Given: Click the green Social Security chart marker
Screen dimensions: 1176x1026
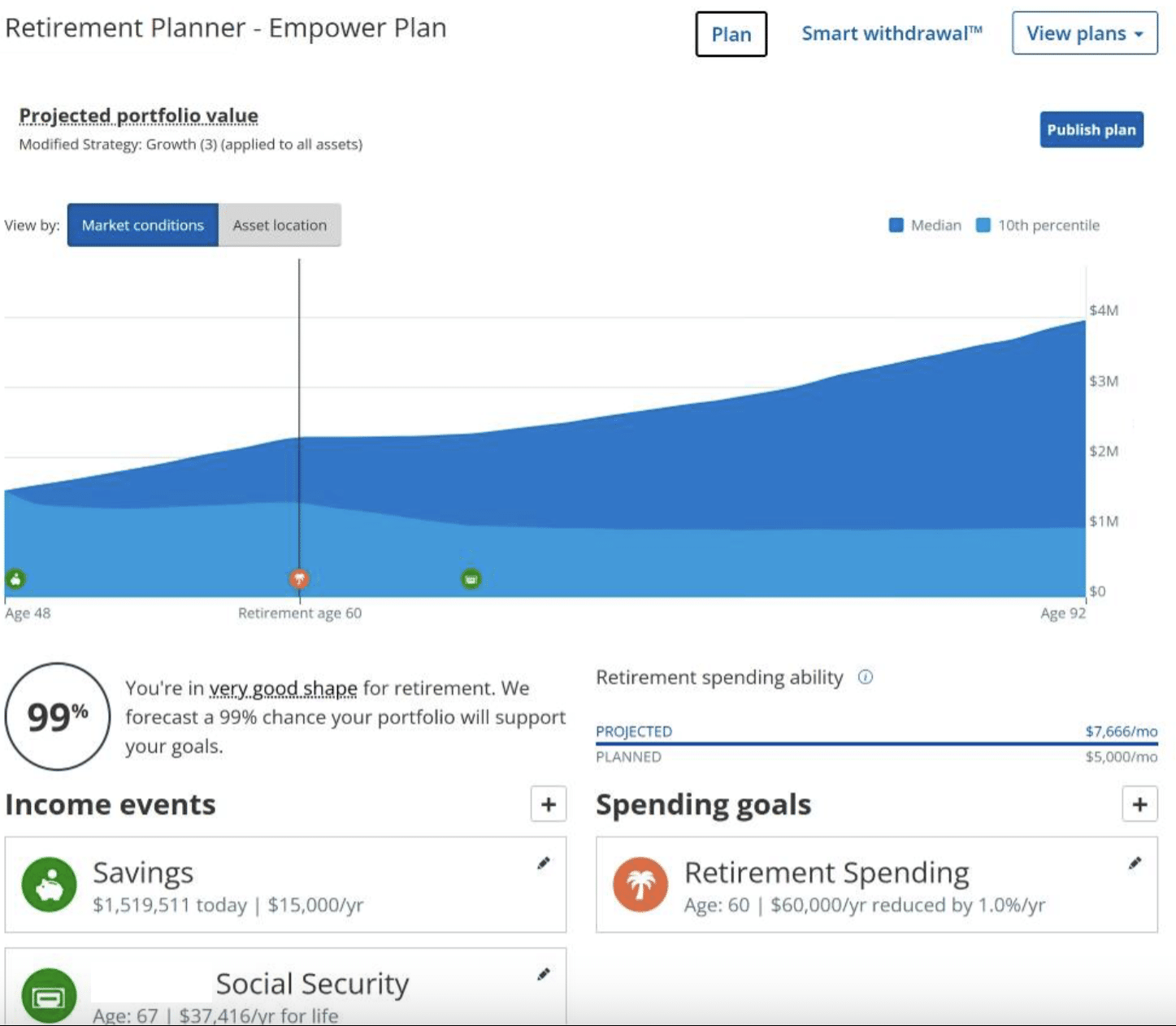Looking at the screenshot, I should [471, 578].
